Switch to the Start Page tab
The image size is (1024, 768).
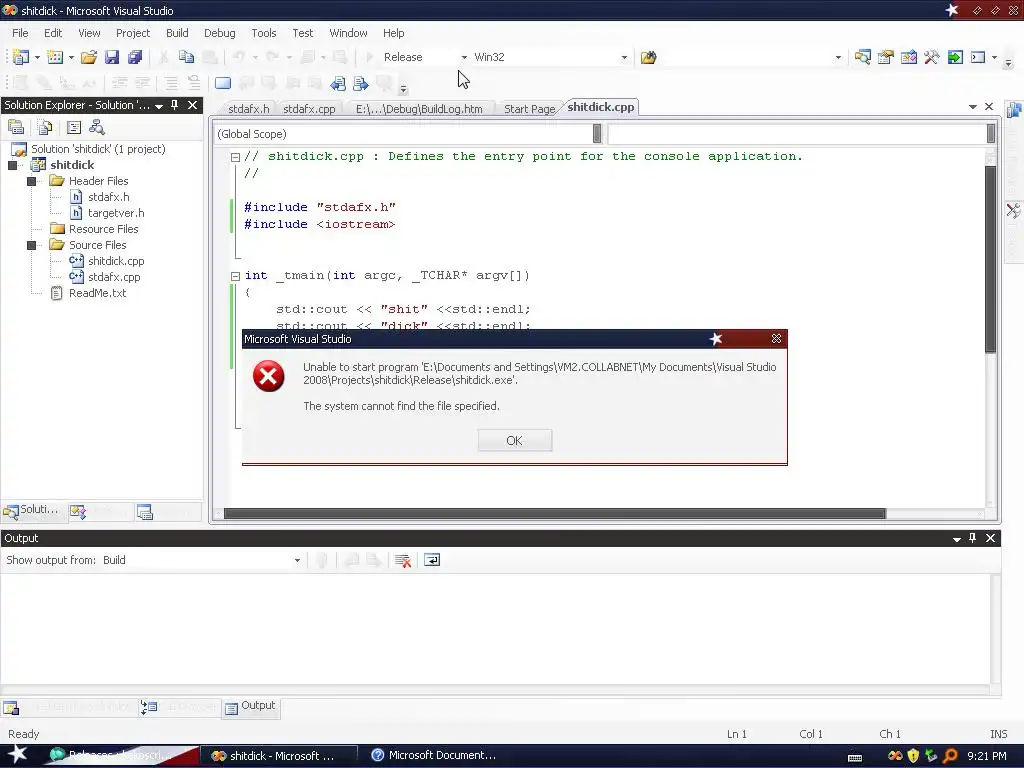pyautogui.click(x=529, y=109)
